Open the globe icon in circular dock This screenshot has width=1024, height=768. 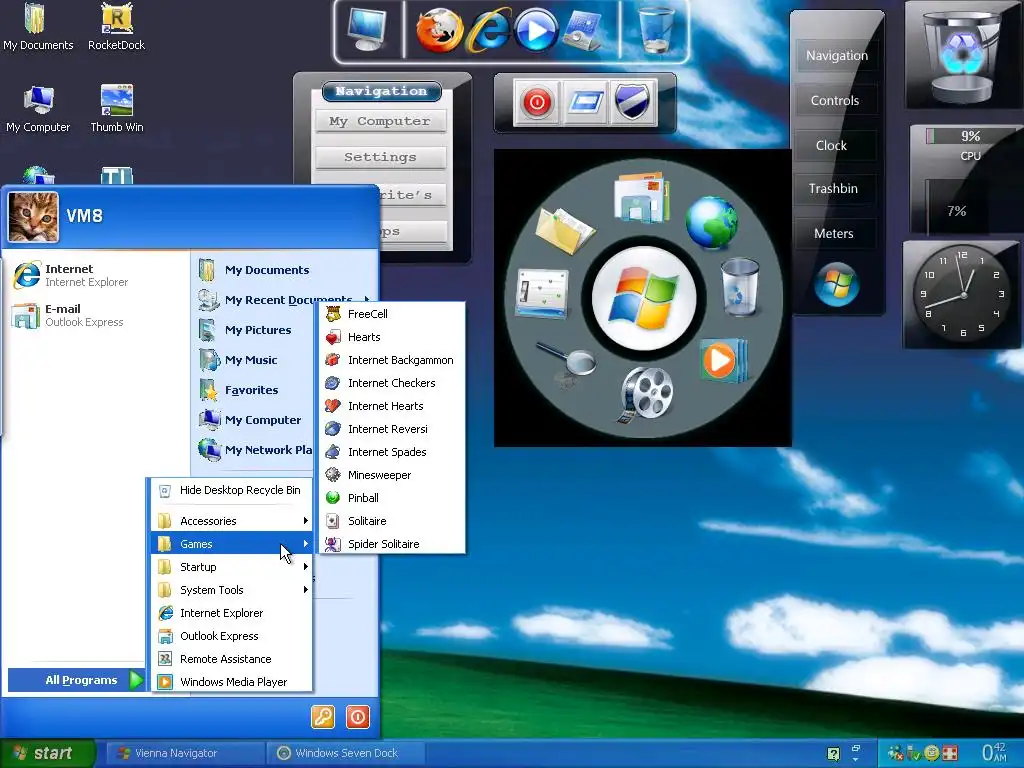tap(711, 222)
